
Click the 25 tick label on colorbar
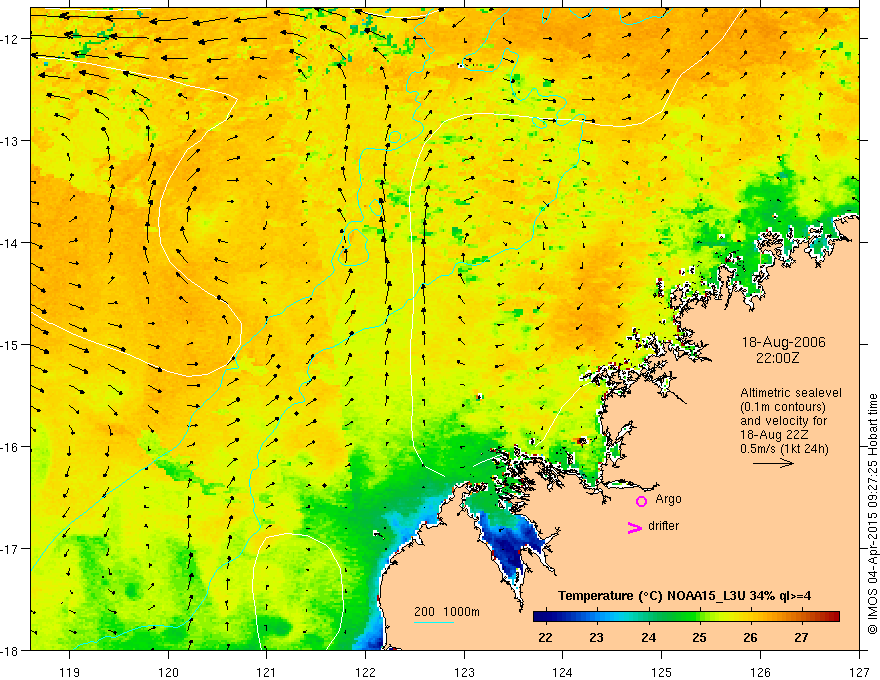point(699,638)
